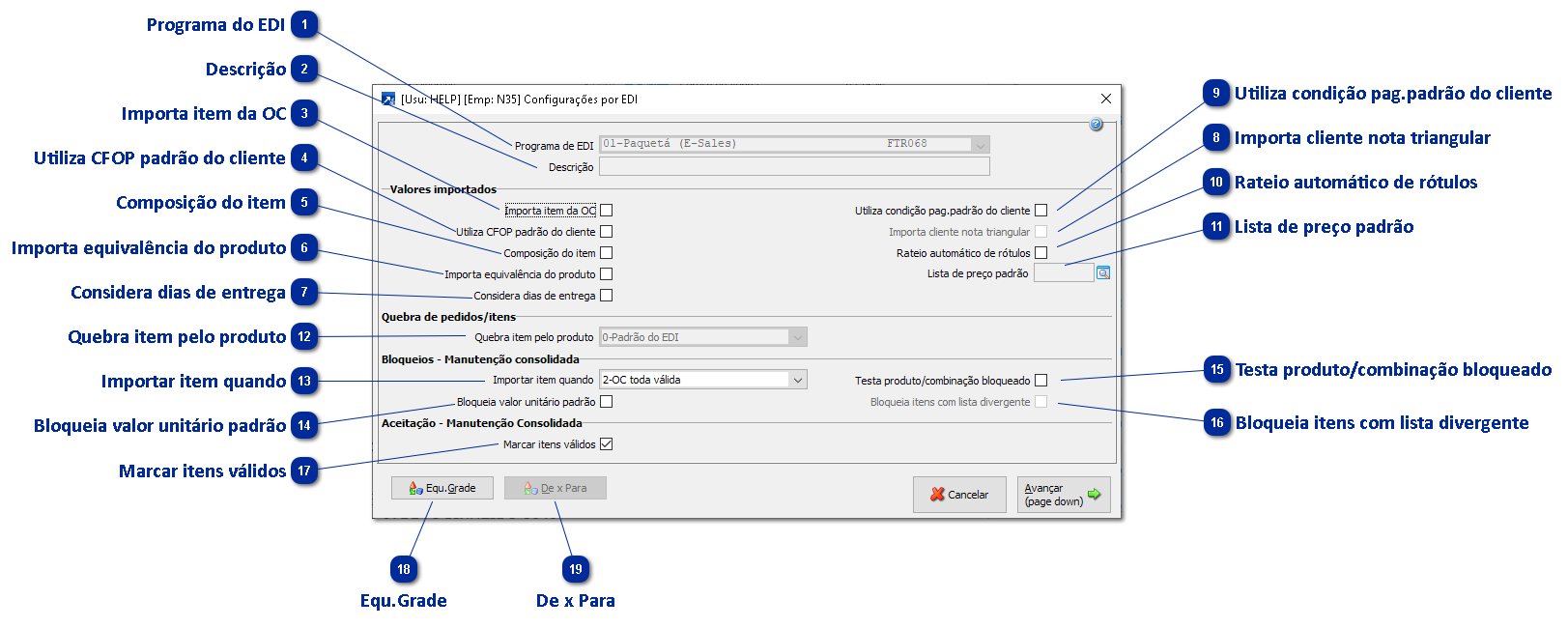
Task: Click the Descrição input field
Action: tap(794, 166)
